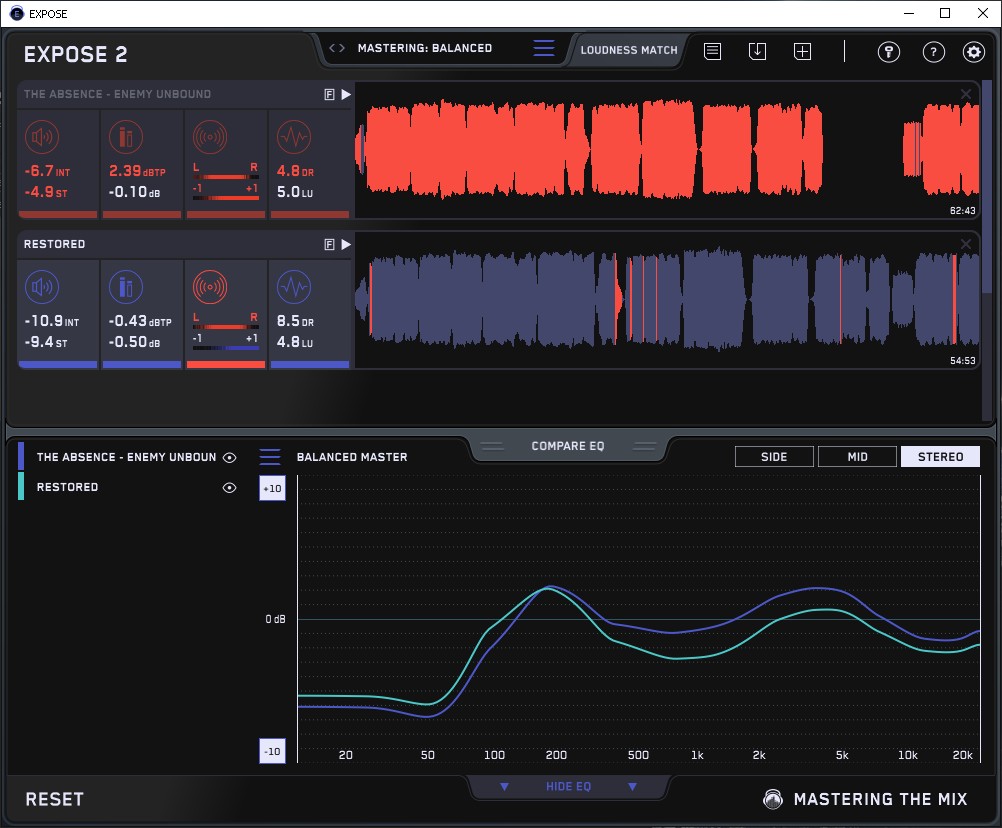Open the settings gear icon
The width and height of the screenshot is (1002, 828).
(x=974, y=52)
